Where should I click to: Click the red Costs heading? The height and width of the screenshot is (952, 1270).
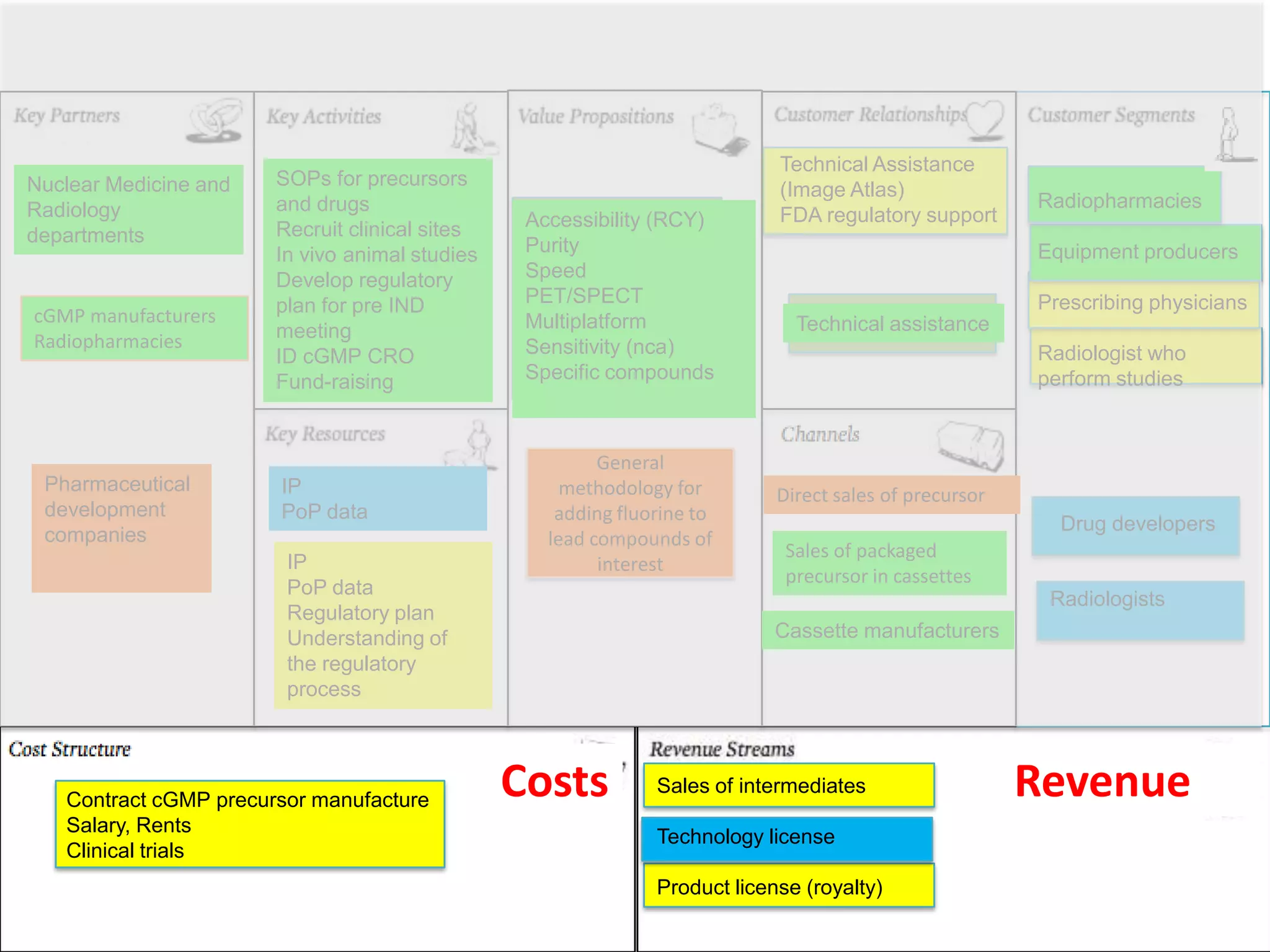(554, 782)
